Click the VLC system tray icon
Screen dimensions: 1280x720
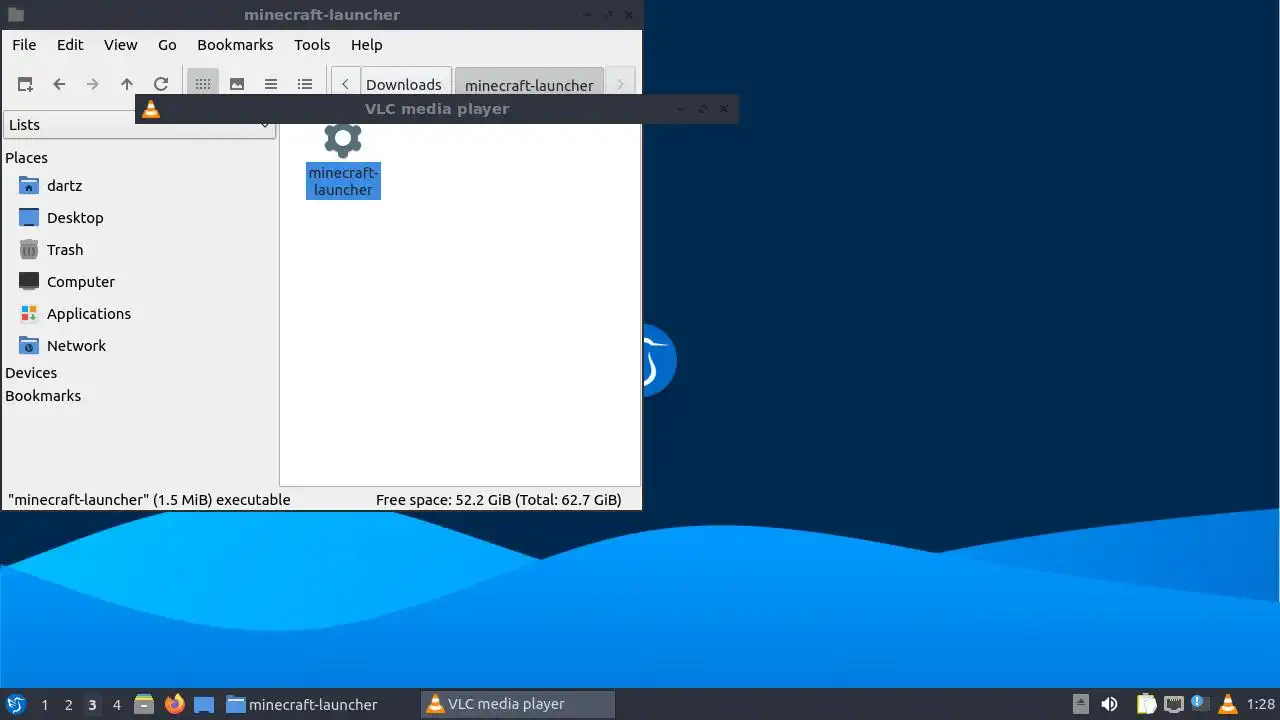click(1228, 704)
